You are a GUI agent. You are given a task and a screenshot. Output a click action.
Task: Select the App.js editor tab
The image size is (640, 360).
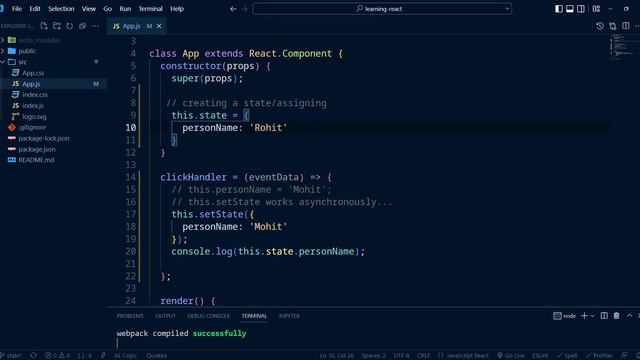136,26
